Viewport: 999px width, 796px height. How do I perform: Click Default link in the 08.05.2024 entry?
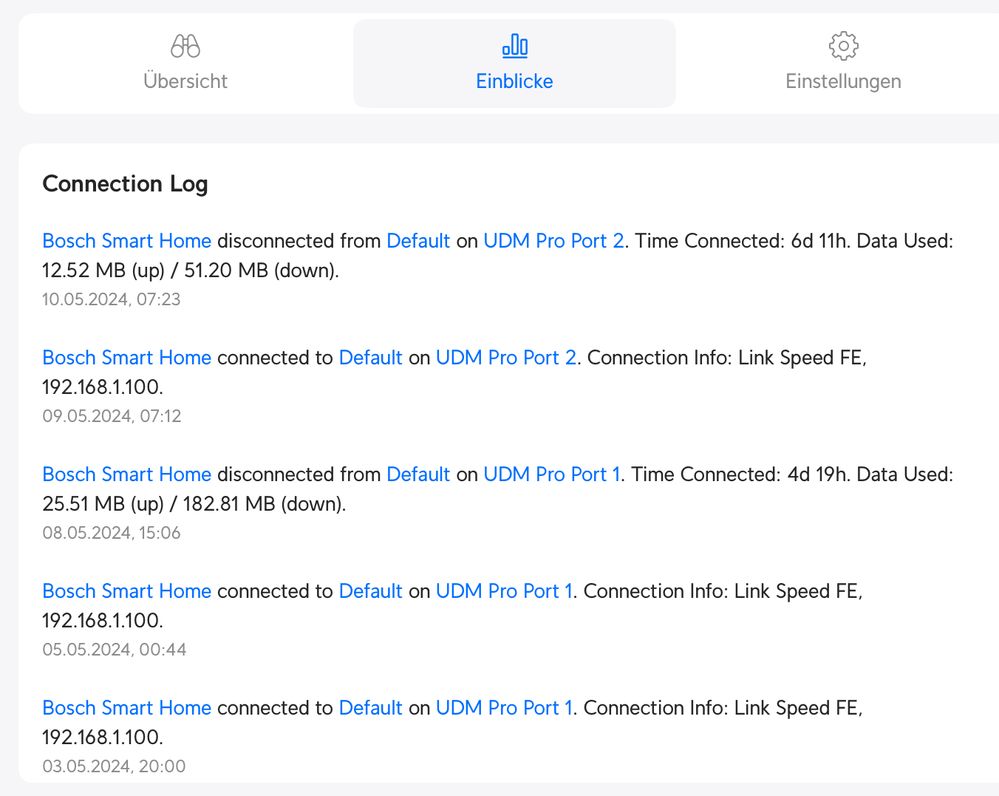418,475
